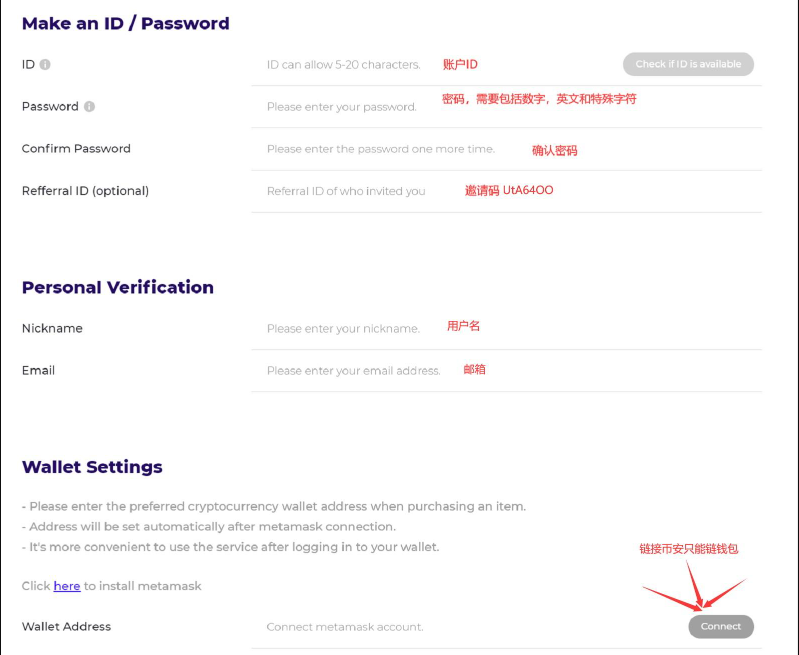
Task: Click the email address input field
Action: [507, 371]
